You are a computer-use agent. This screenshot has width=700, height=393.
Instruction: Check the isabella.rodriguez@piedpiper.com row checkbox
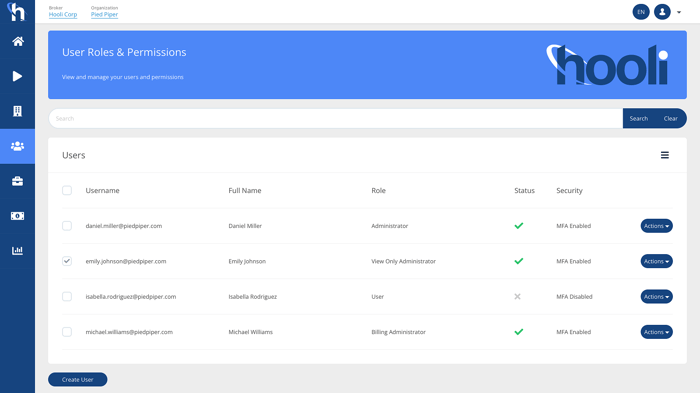pos(67,297)
